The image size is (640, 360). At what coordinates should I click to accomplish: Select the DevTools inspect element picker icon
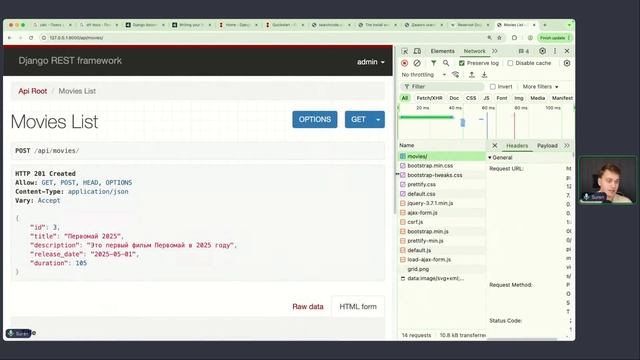tap(404, 51)
